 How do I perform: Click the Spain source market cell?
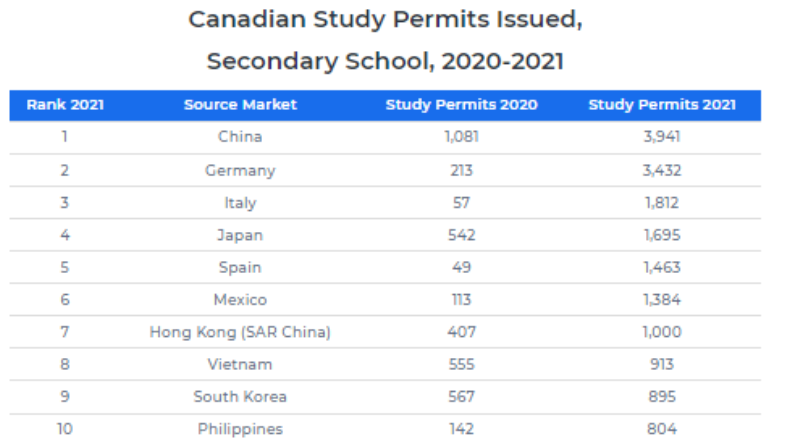(x=240, y=267)
